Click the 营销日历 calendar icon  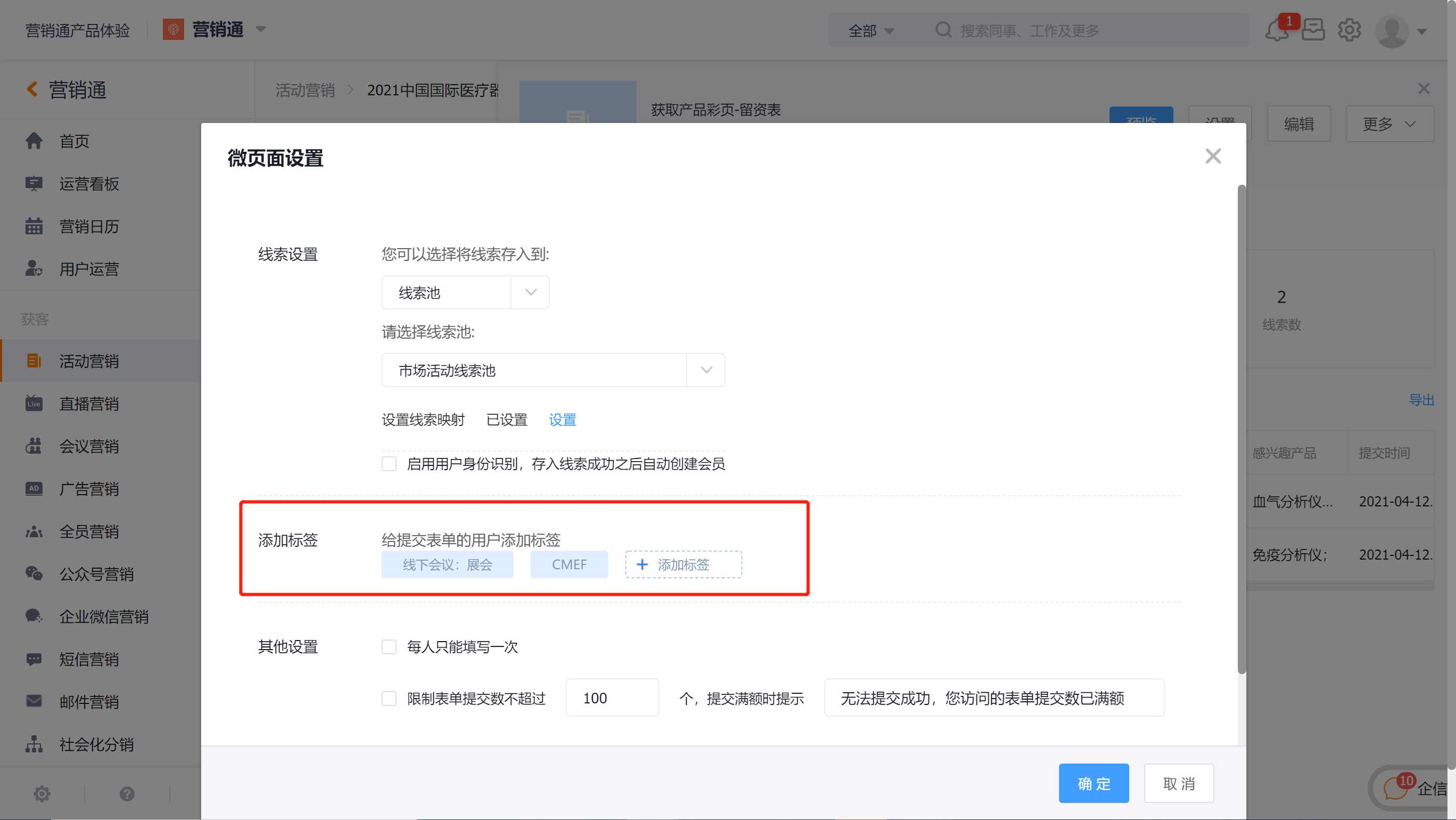point(34,226)
